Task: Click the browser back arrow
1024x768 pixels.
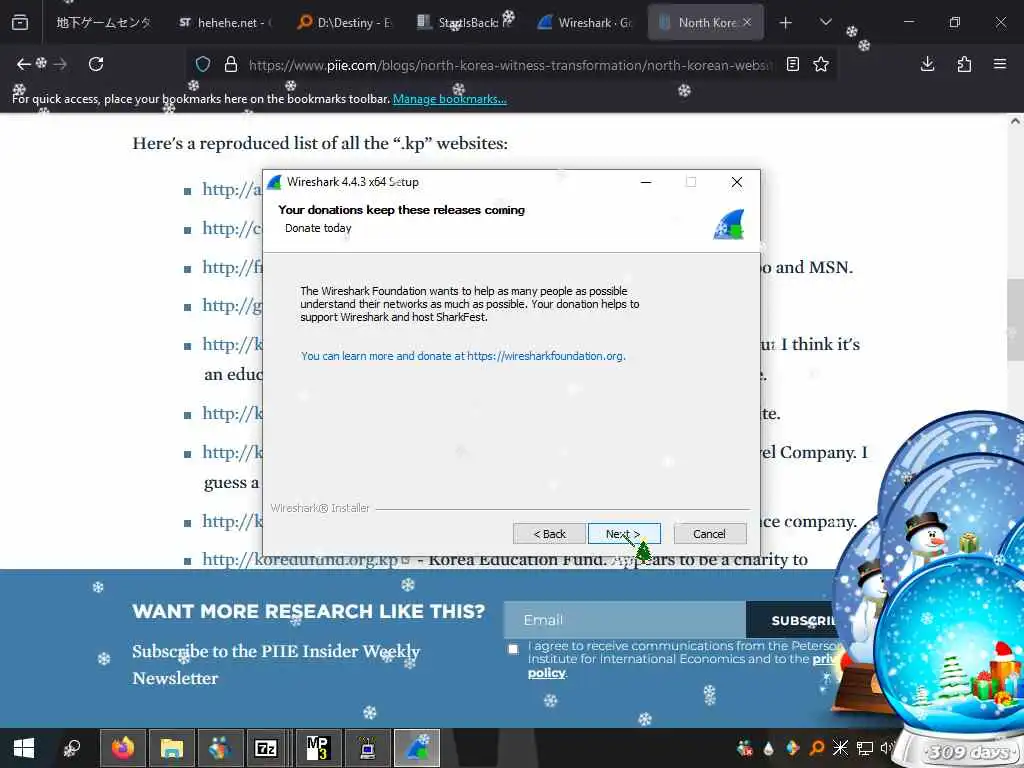Action: point(24,64)
